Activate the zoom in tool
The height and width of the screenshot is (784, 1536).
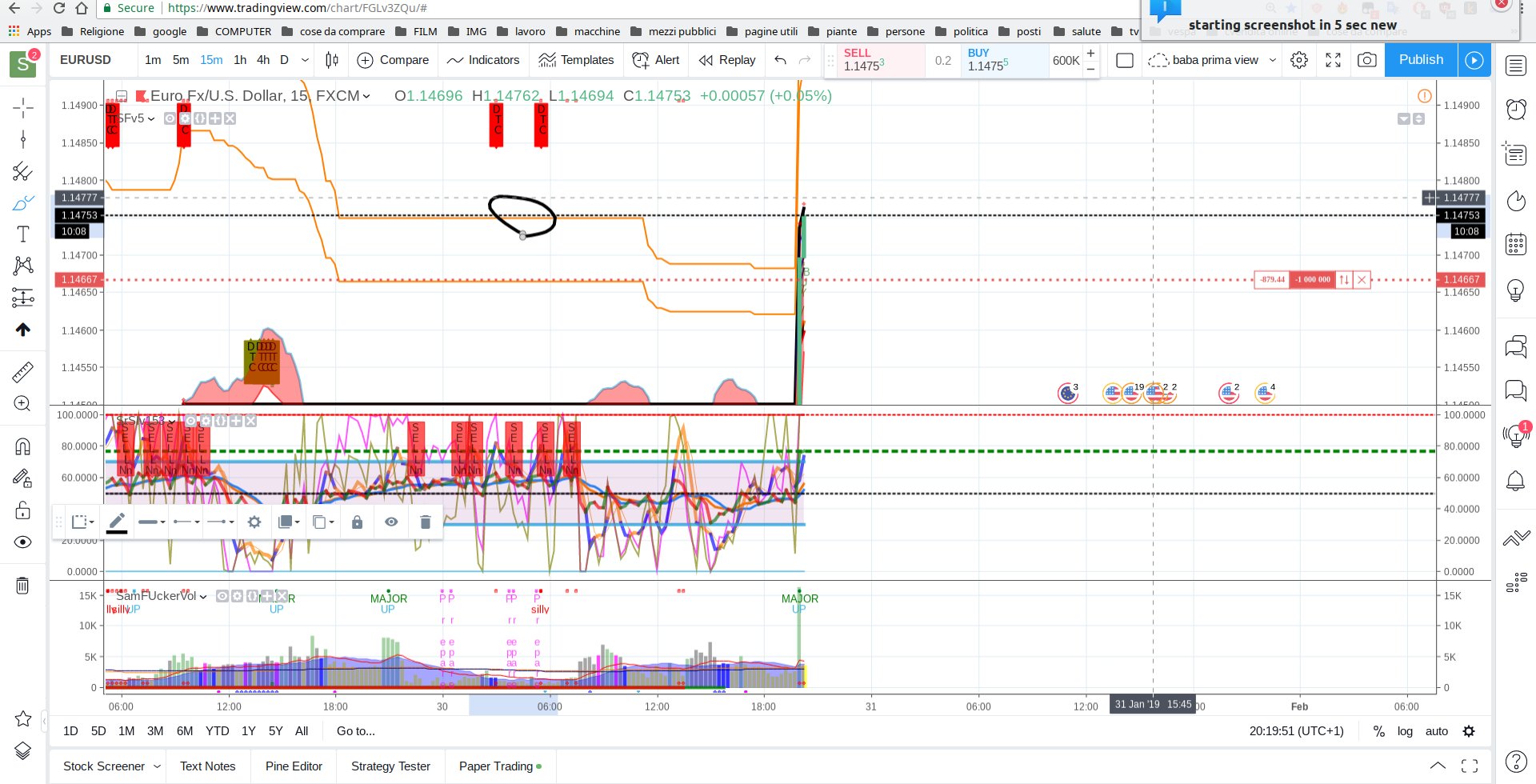pyautogui.click(x=22, y=404)
